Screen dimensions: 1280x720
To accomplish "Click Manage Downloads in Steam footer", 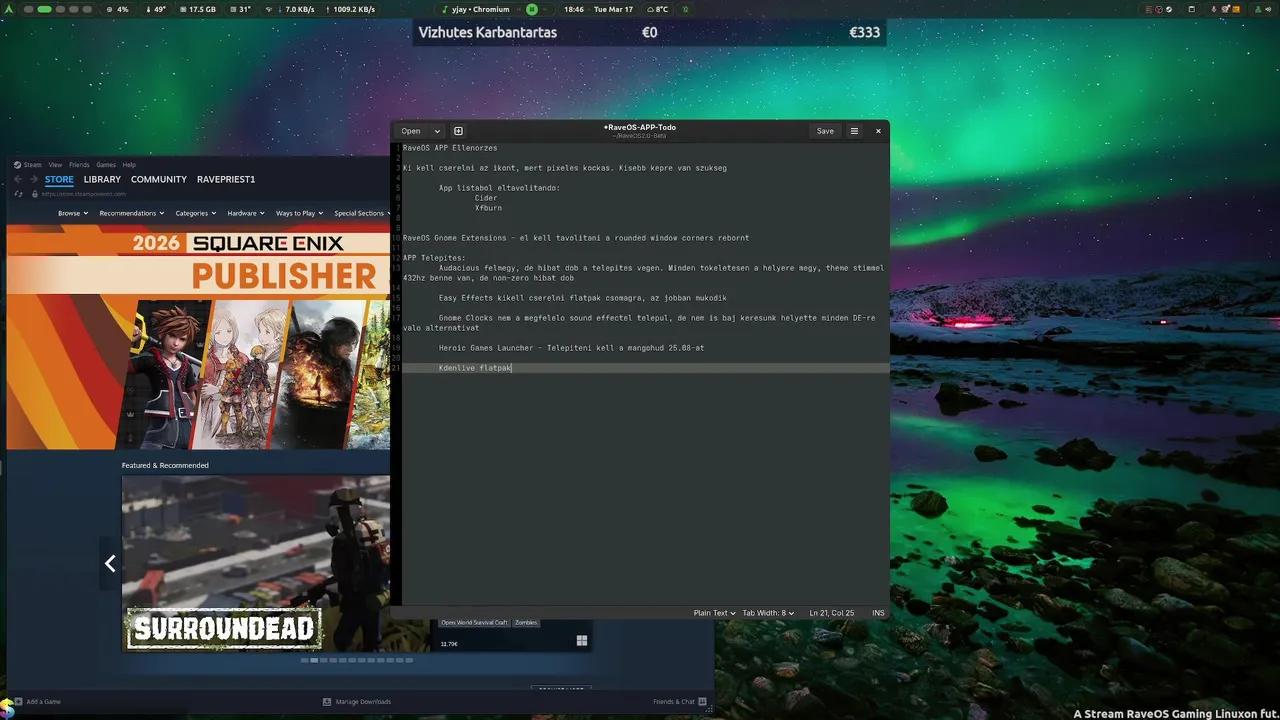I will pos(363,702).
